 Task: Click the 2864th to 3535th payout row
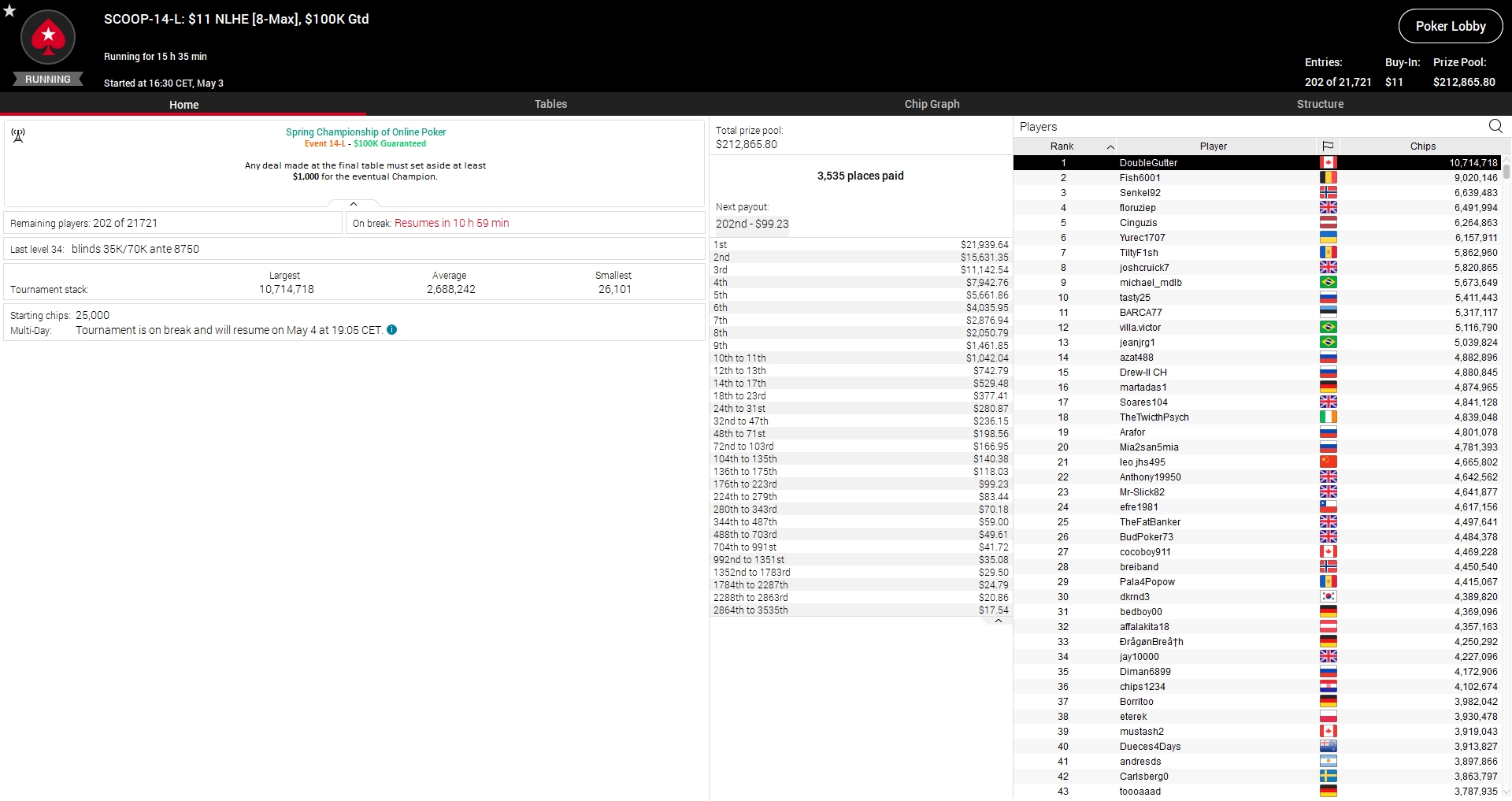coord(861,610)
